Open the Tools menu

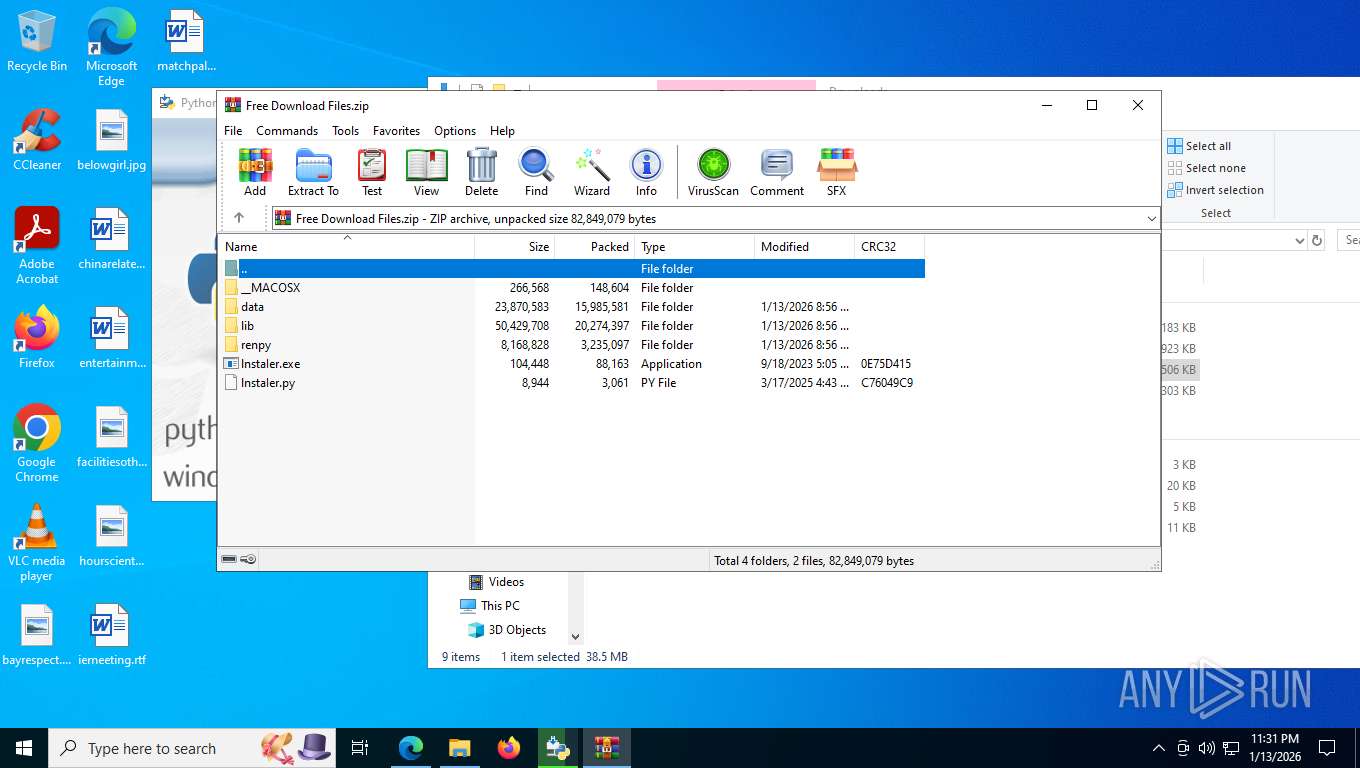(345, 131)
